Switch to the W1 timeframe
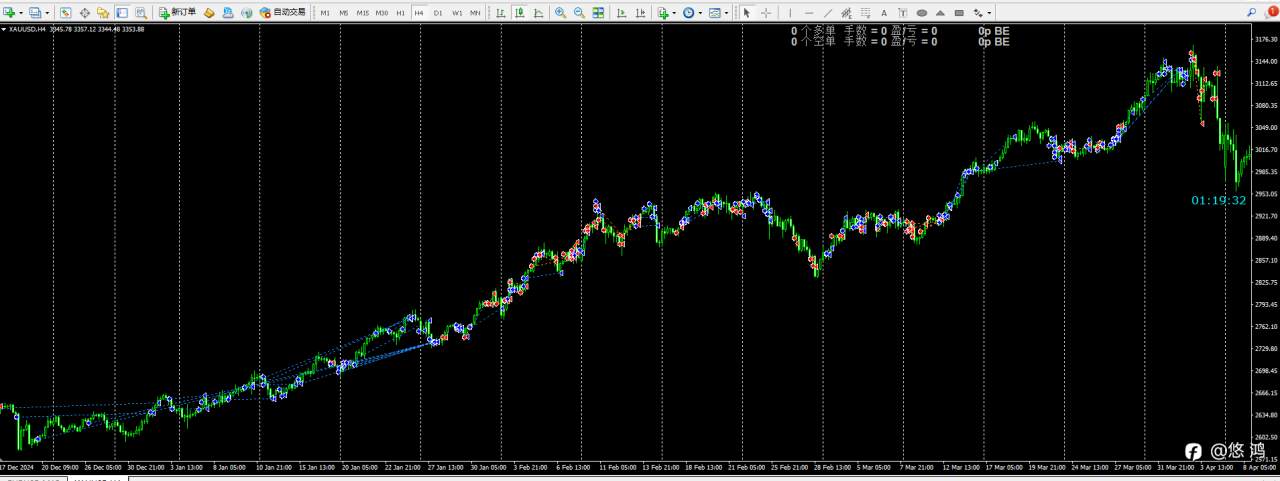The width and height of the screenshot is (1280, 481). tap(457, 13)
